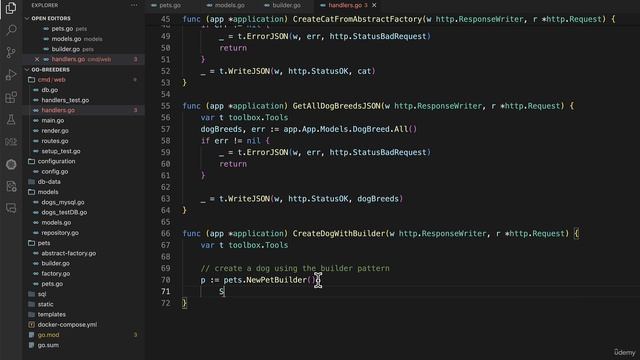Open the Source Control view
The image size is (640, 360).
tap(11, 52)
